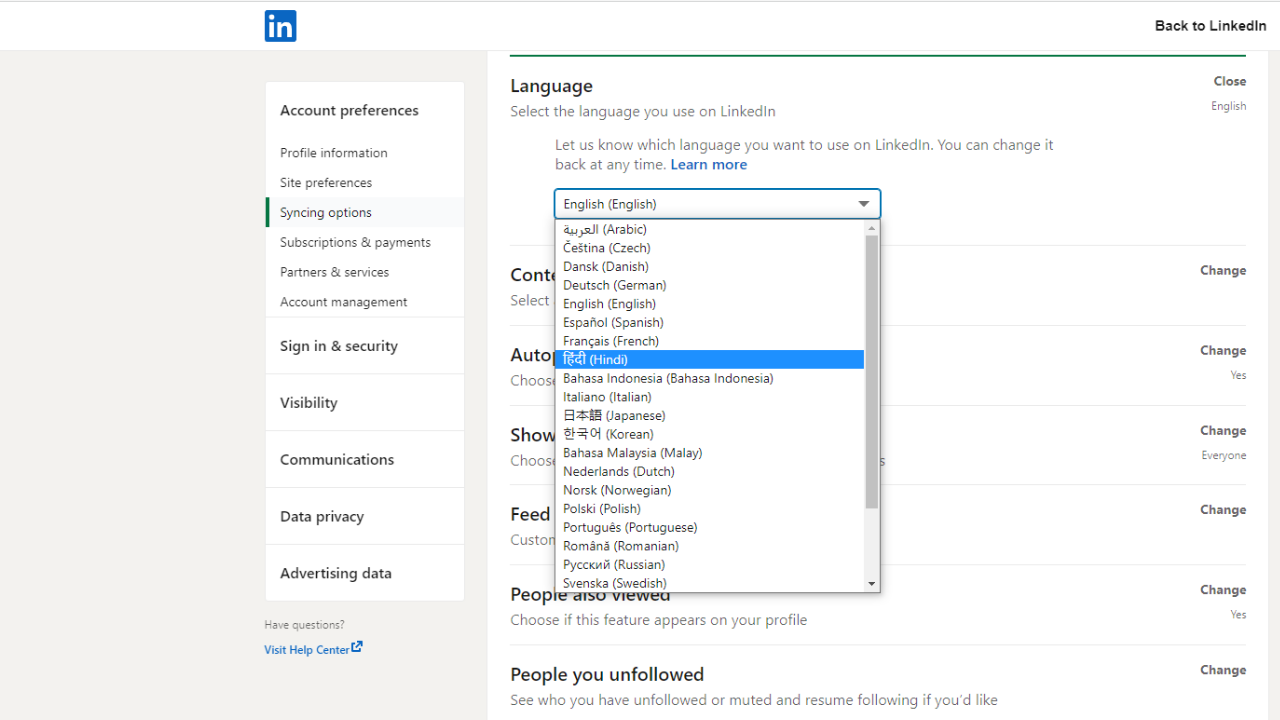Click the list scroll-up arrow
This screenshot has height=720, width=1280.
coord(872,228)
